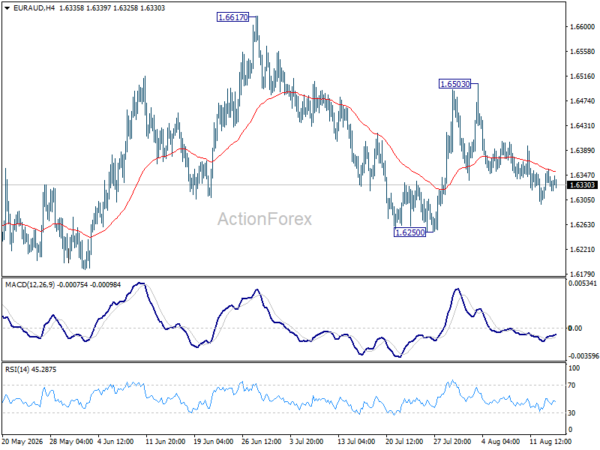Click the 20 May 2026 date label
The height and width of the screenshot is (450, 600).
click(x=23, y=442)
